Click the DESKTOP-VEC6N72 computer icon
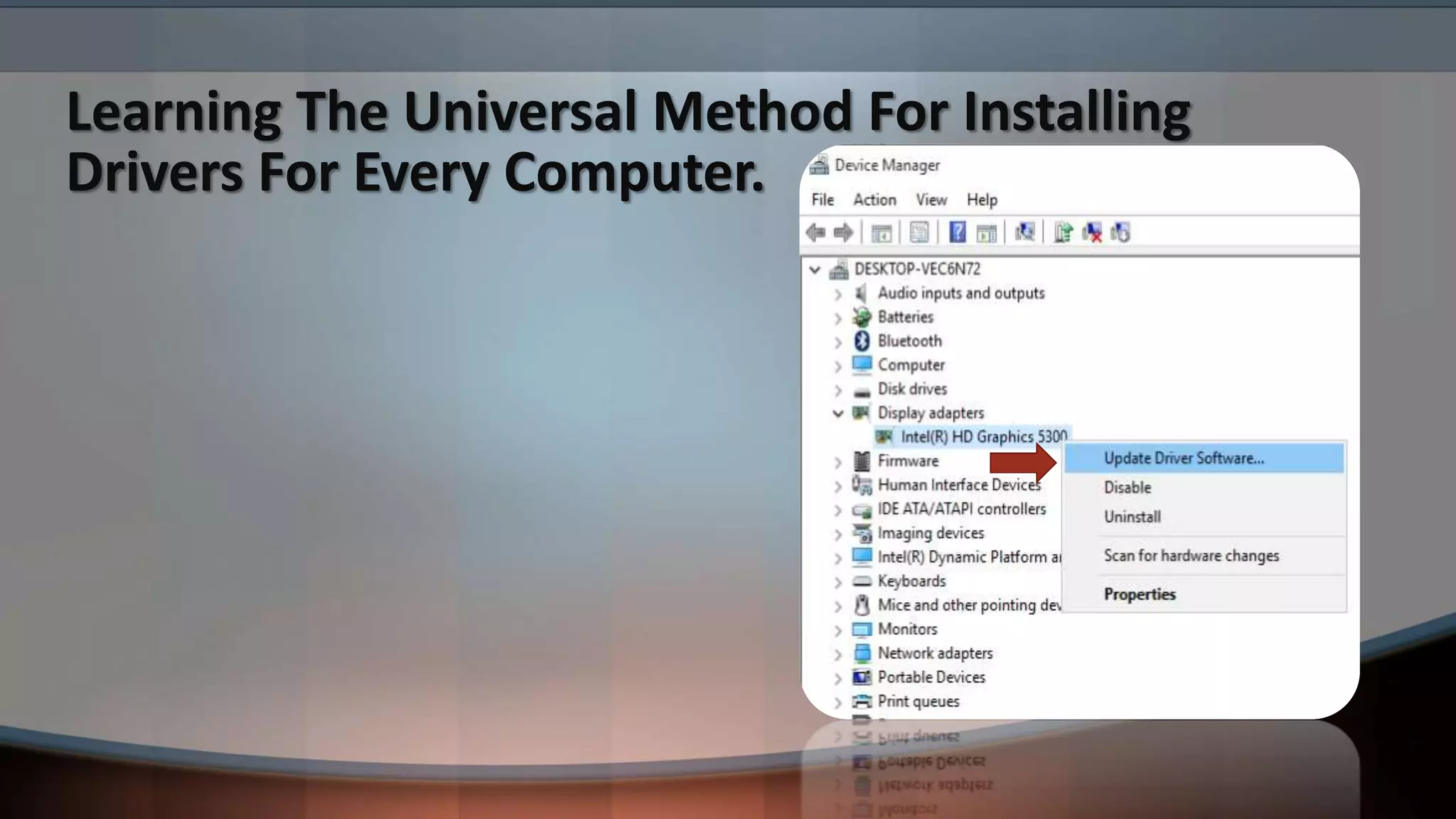 [839, 269]
